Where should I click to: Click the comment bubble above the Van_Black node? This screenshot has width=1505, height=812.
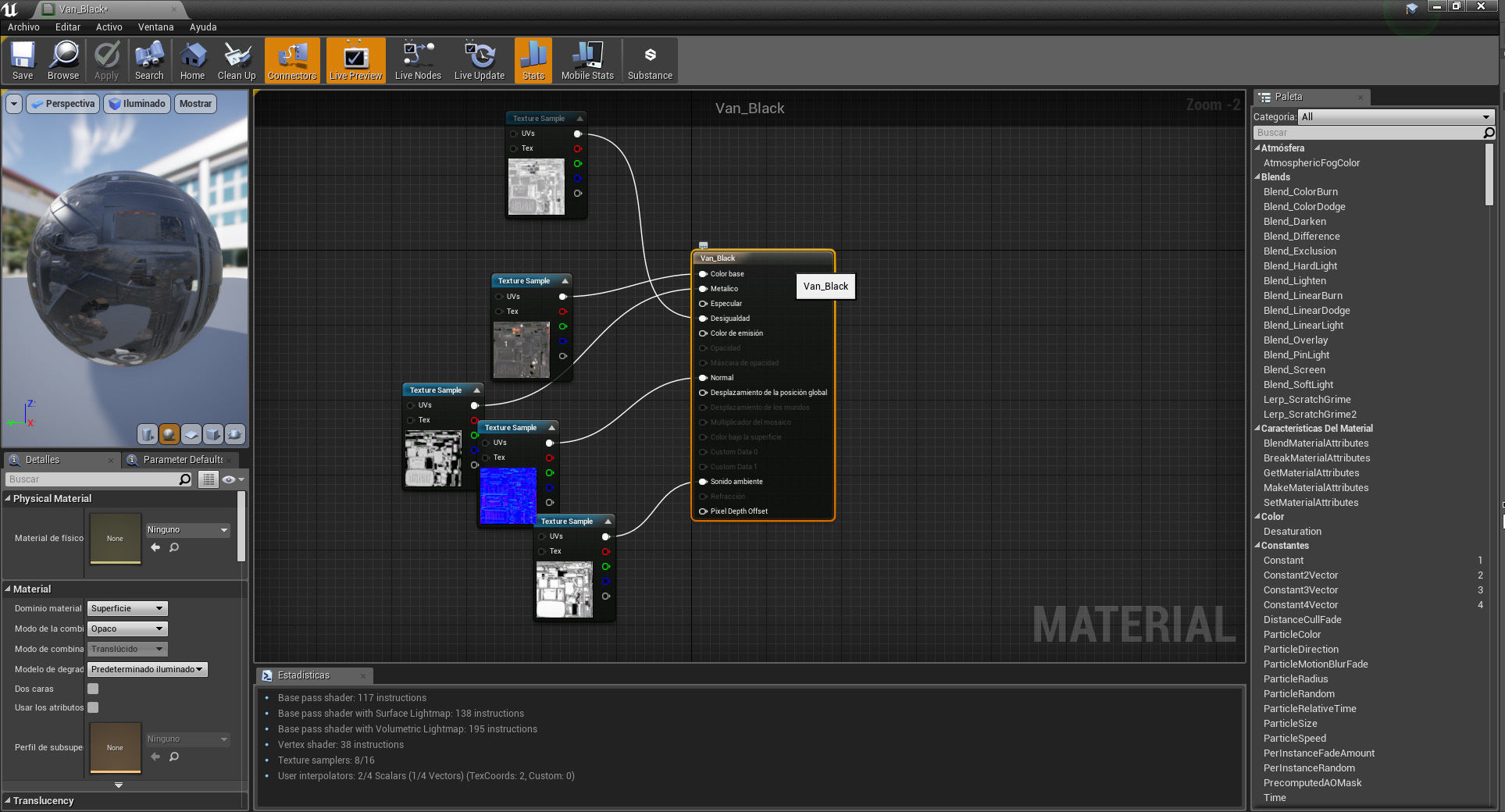(703, 245)
